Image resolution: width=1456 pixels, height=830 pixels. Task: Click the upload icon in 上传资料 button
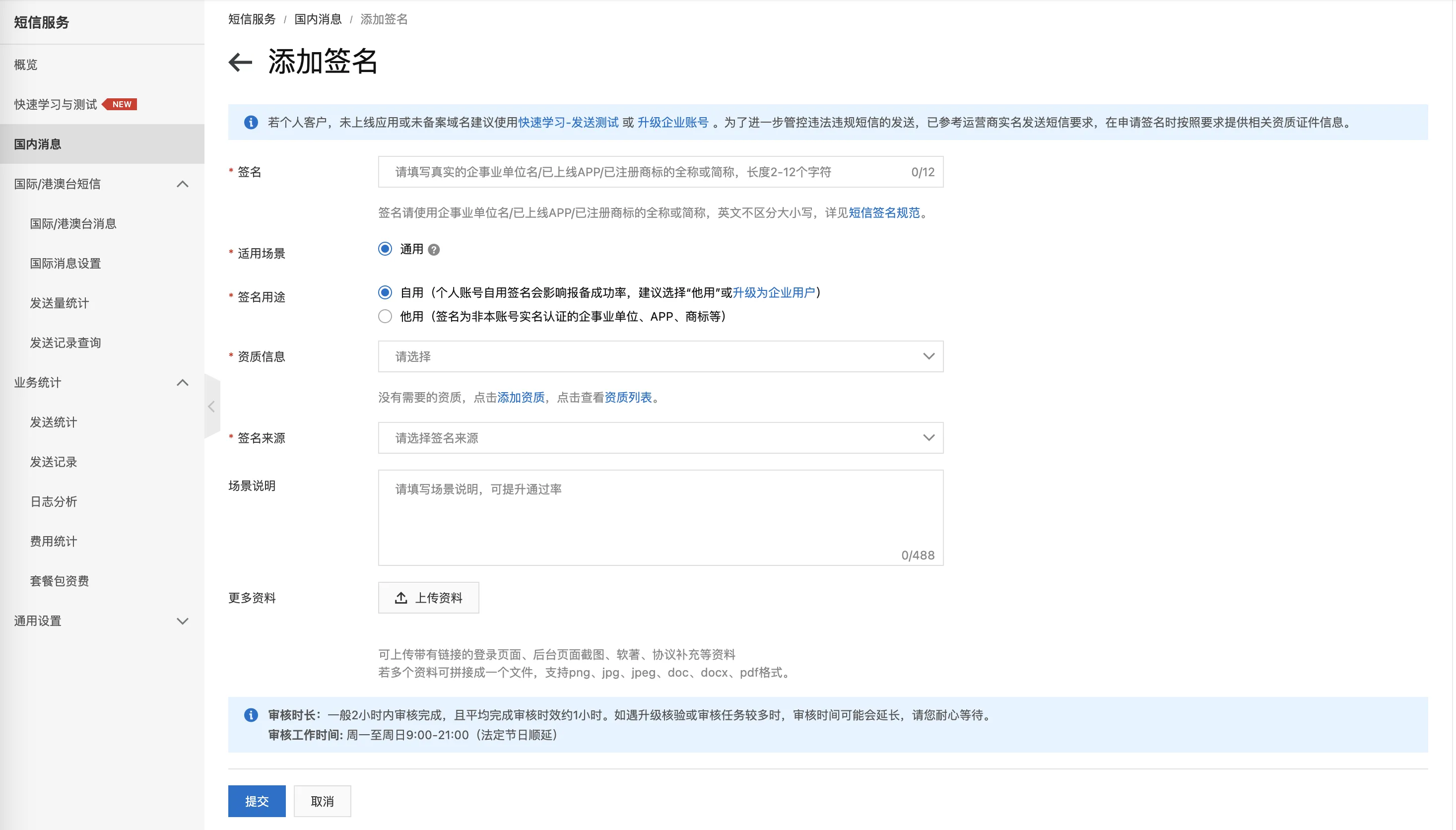(400, 597)
